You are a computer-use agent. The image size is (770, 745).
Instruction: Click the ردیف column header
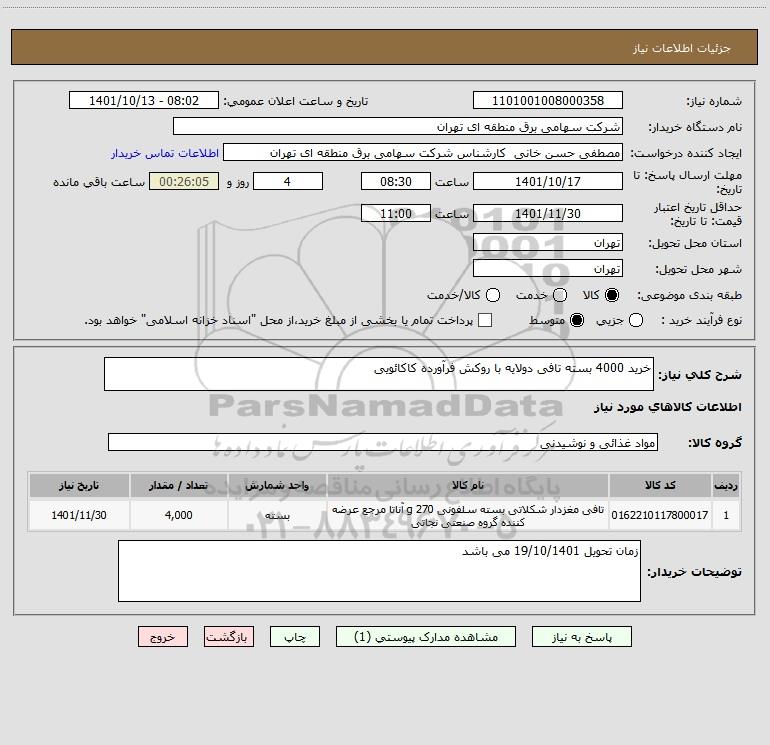[726, 485]
